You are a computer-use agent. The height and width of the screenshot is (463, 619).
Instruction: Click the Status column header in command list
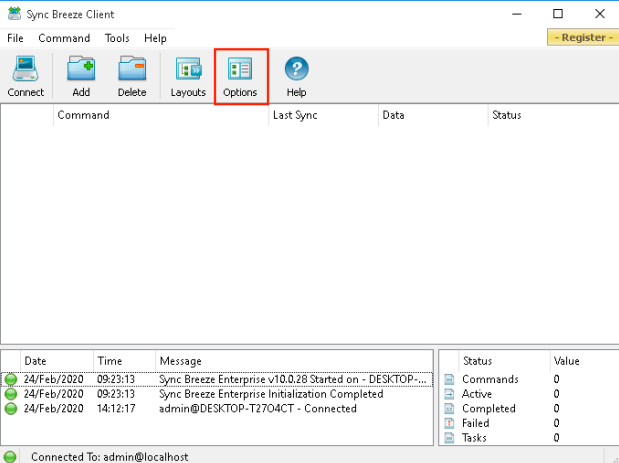click(553, 115)
